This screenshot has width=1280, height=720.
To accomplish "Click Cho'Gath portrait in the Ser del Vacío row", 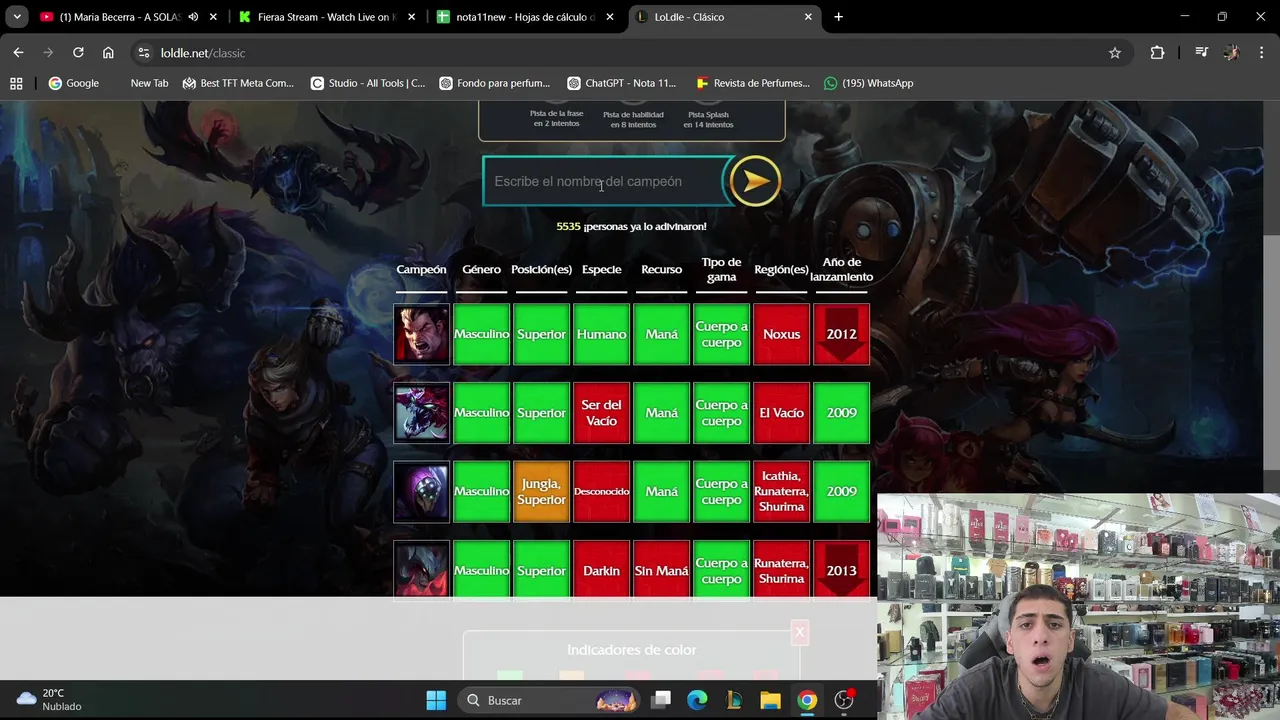I will pos(421,413).
